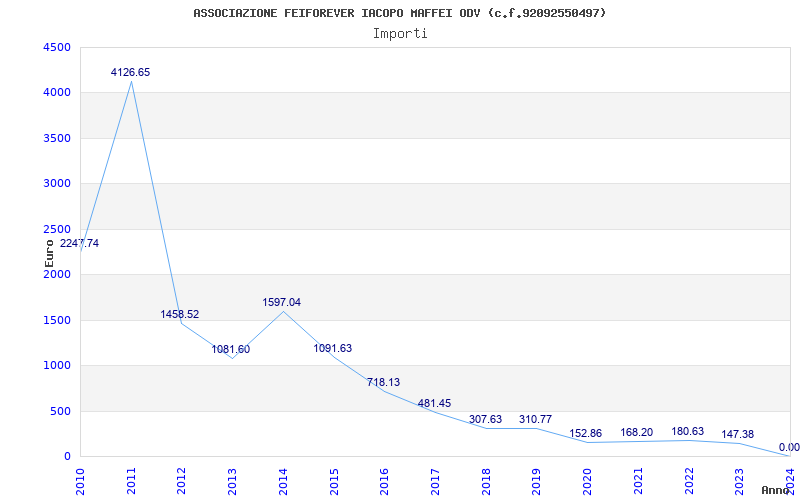The height and width of the screenshot is (500, 800).
Task: Select the 4000 y-axis tick label
Action: pyautogui.click(x=57, y=93)
